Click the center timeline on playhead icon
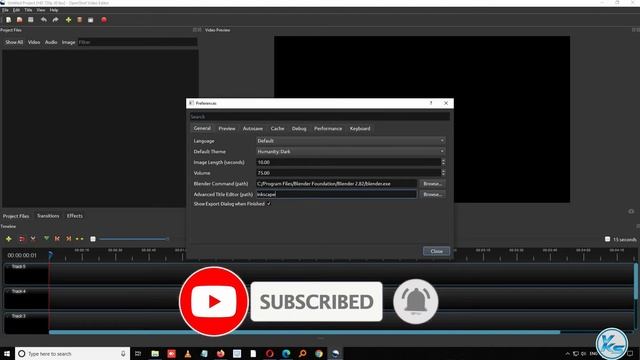640x360 pixels. pos(80,239)
